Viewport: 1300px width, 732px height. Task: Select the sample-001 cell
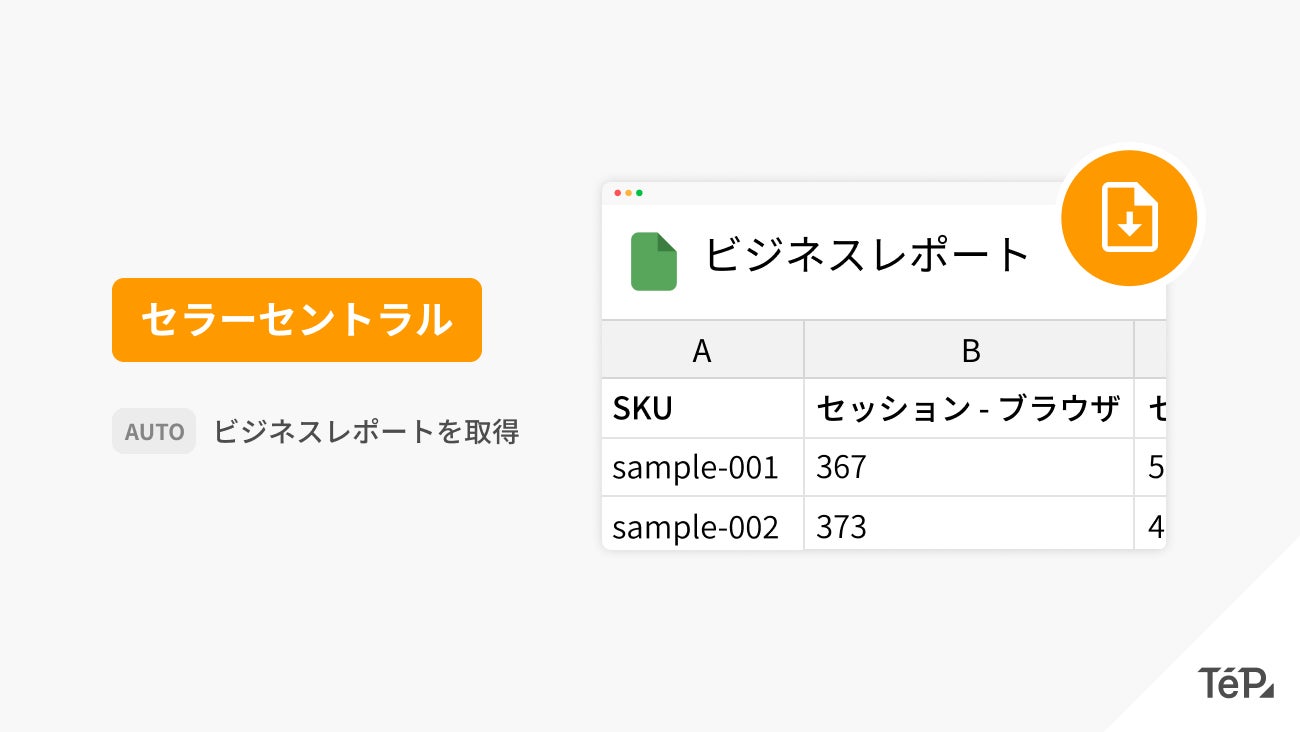[702, 467]
